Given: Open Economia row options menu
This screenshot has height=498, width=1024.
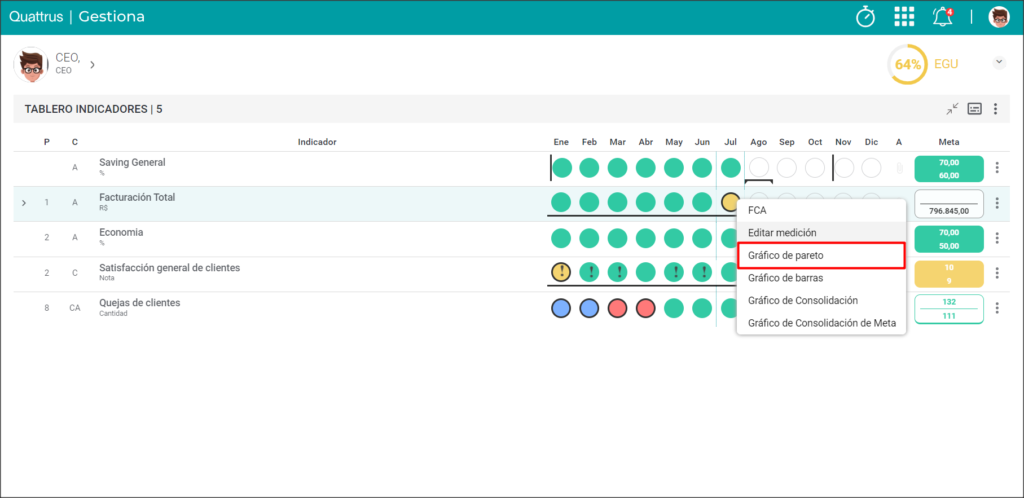Looking at the screenshot, I should pyautogui.click(x=997, y=238).
